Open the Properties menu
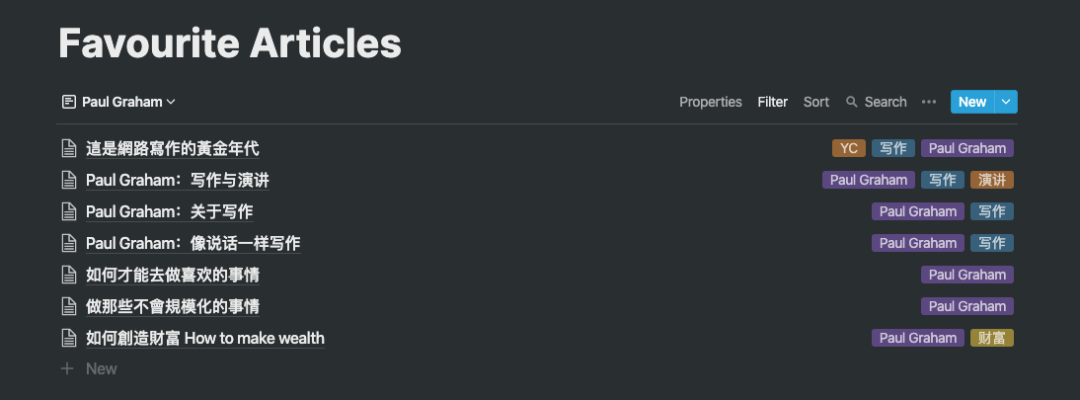Viewport: 1080px width, 400px height. tap(710, 102)
